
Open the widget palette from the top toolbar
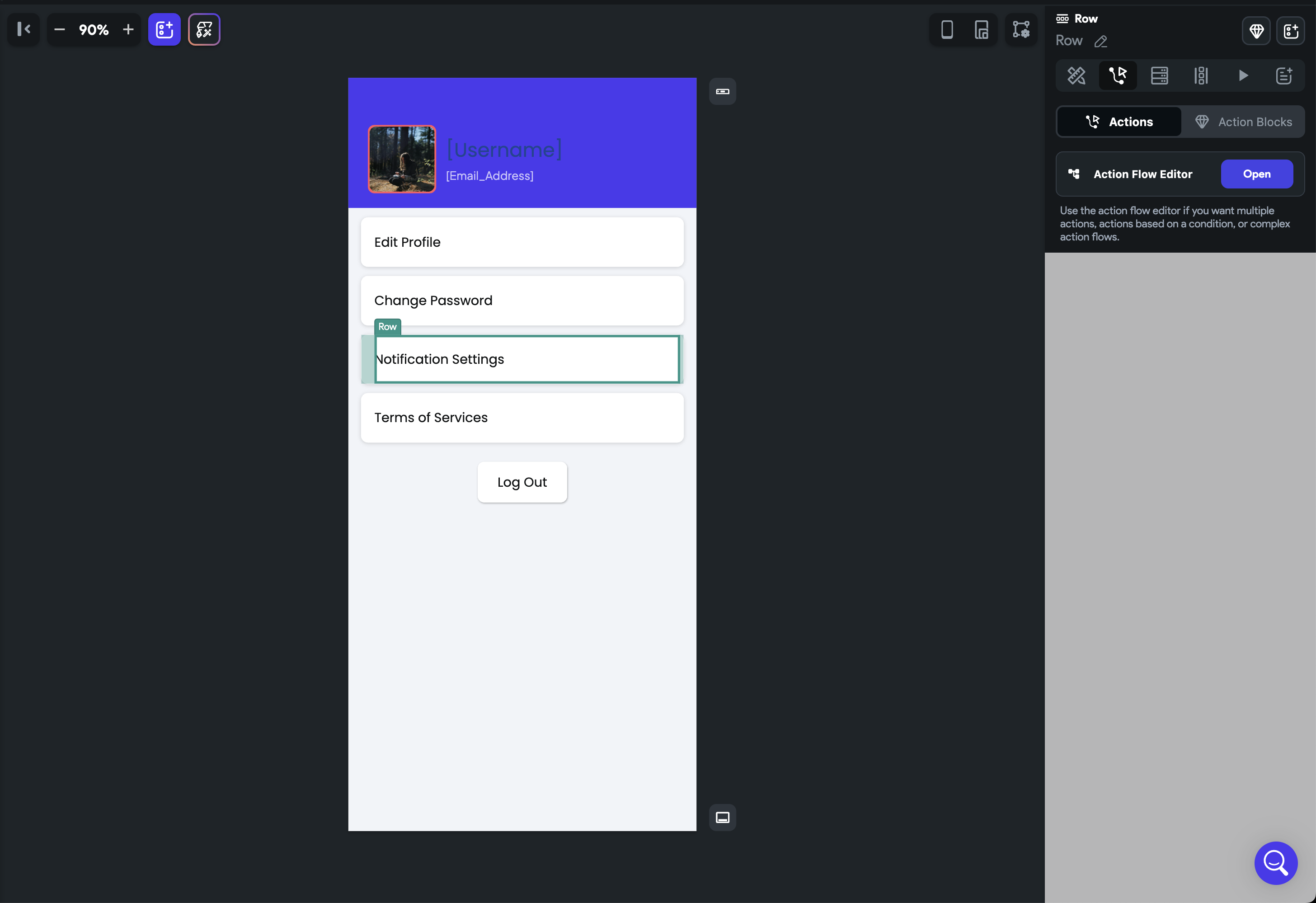(x=164, y=29)
